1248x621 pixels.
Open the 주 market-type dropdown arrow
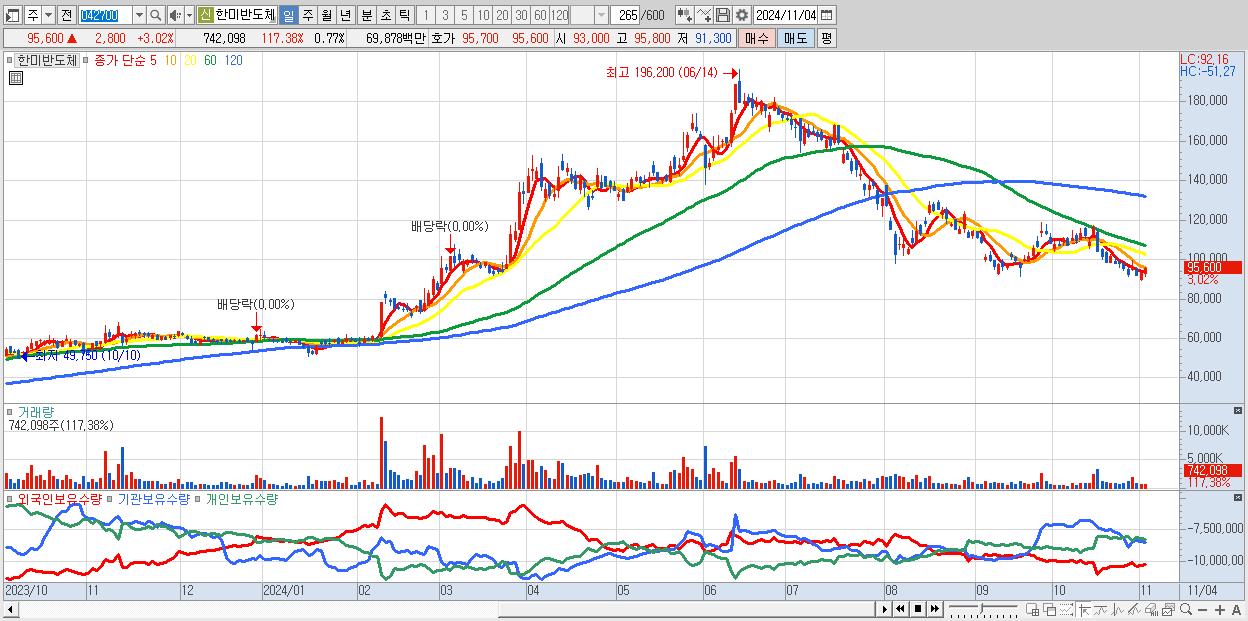coord(48,15)
